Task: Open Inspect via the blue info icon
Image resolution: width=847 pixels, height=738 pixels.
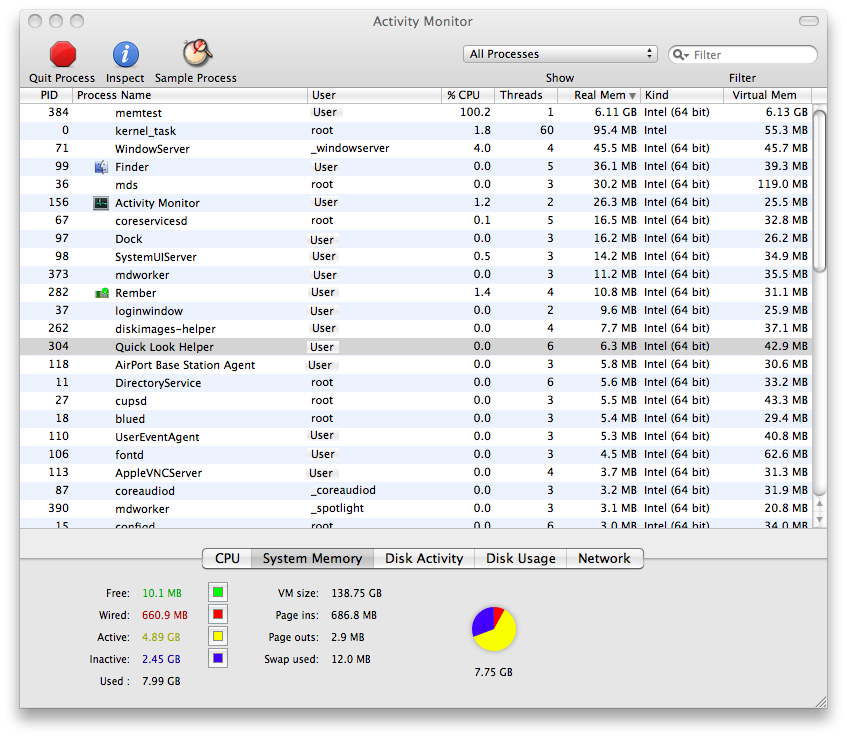Action: point(125,54)
